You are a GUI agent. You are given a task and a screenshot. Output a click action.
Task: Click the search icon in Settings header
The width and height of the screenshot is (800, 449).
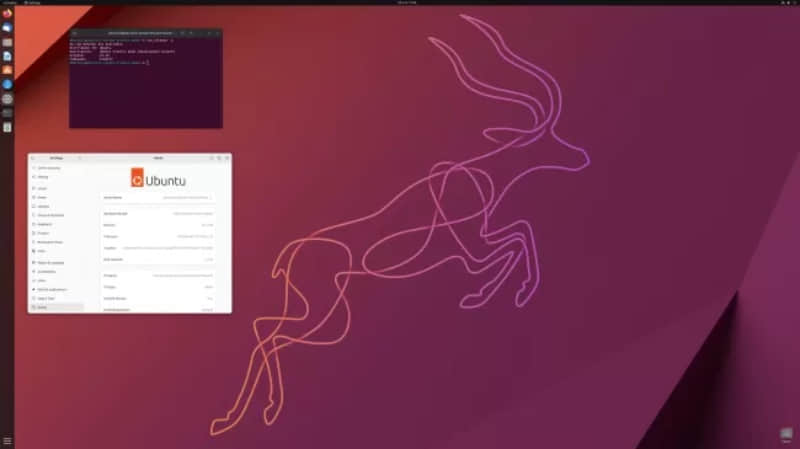34,158
